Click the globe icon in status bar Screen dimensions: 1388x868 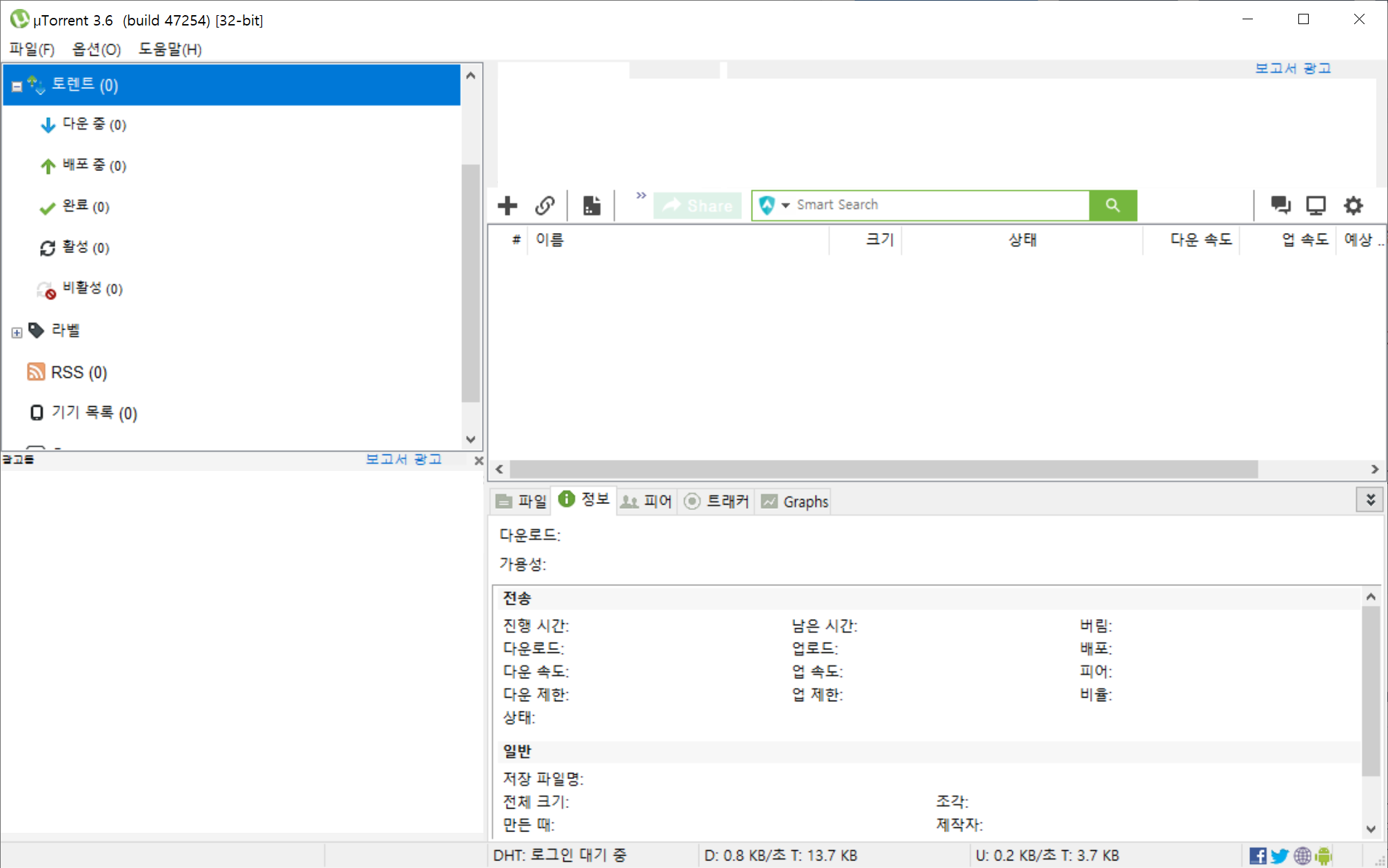tap(1302, 856)
